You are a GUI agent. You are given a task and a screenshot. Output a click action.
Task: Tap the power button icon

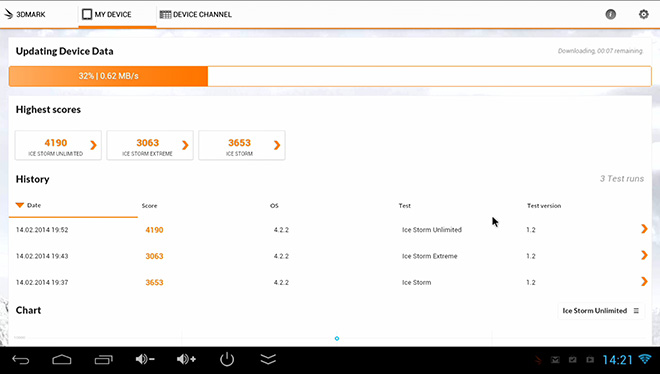pos(227,359)
